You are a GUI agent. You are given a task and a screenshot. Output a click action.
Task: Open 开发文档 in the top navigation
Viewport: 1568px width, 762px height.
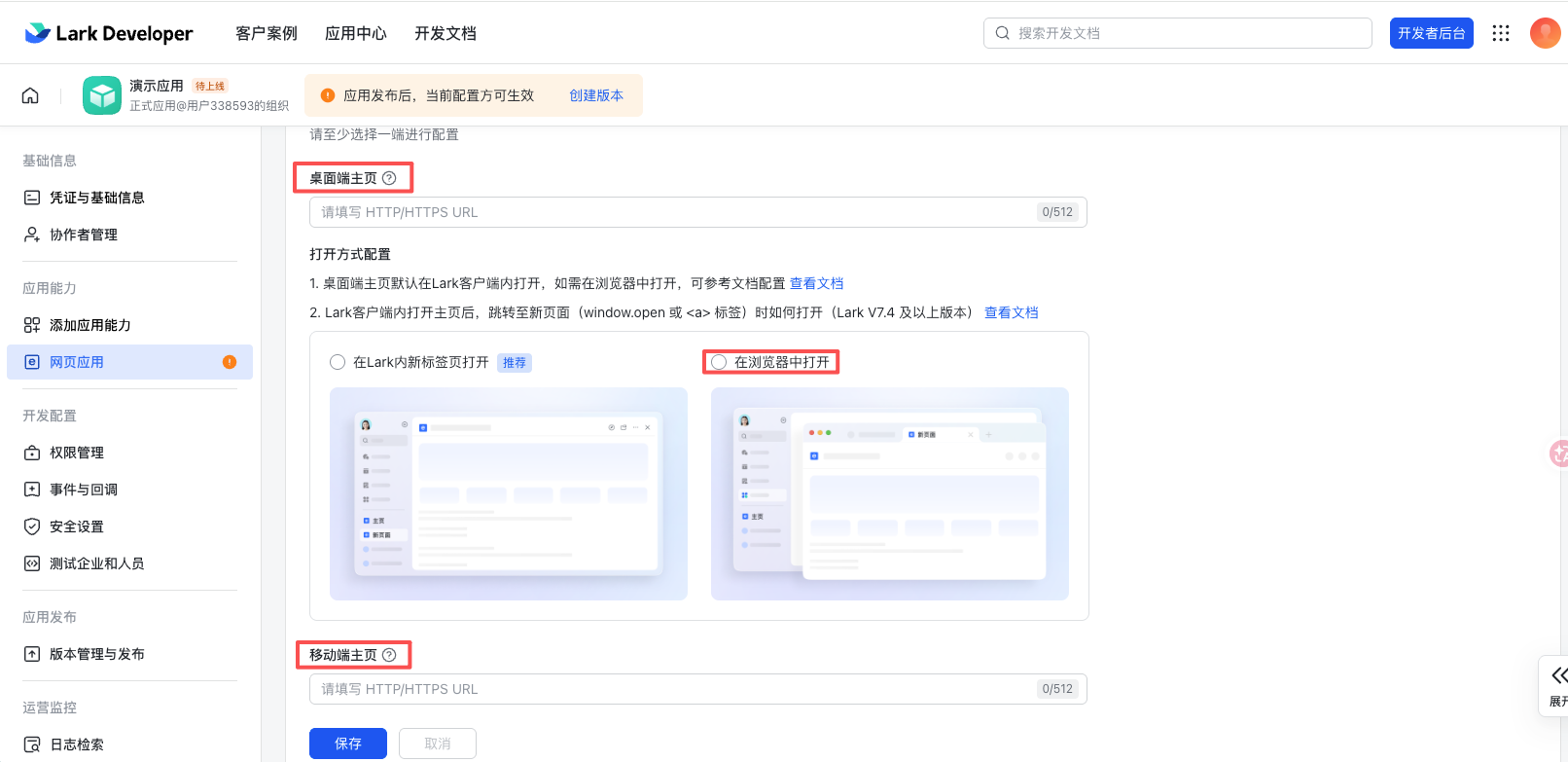pyautogui.click(x=445, y=33)
